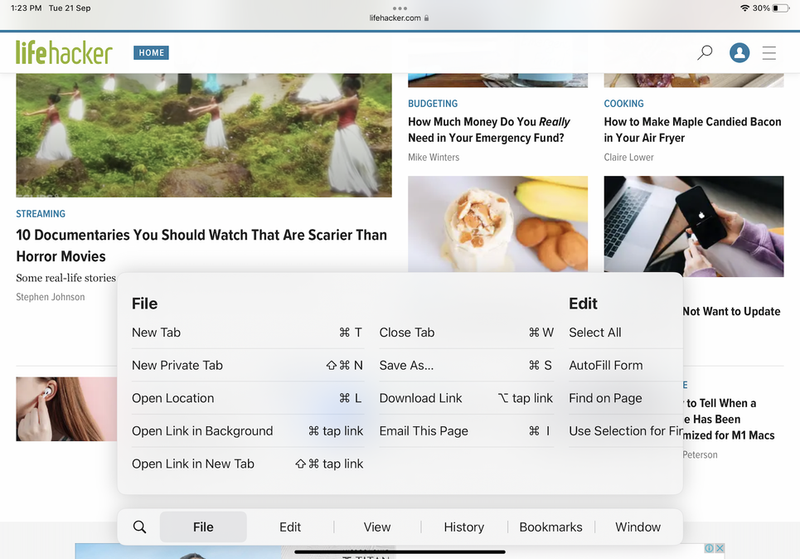Tap the shortcut overlay search icon
Image resolution: width=800 pixels, height=559 pixels.
[x=140, y=527]
